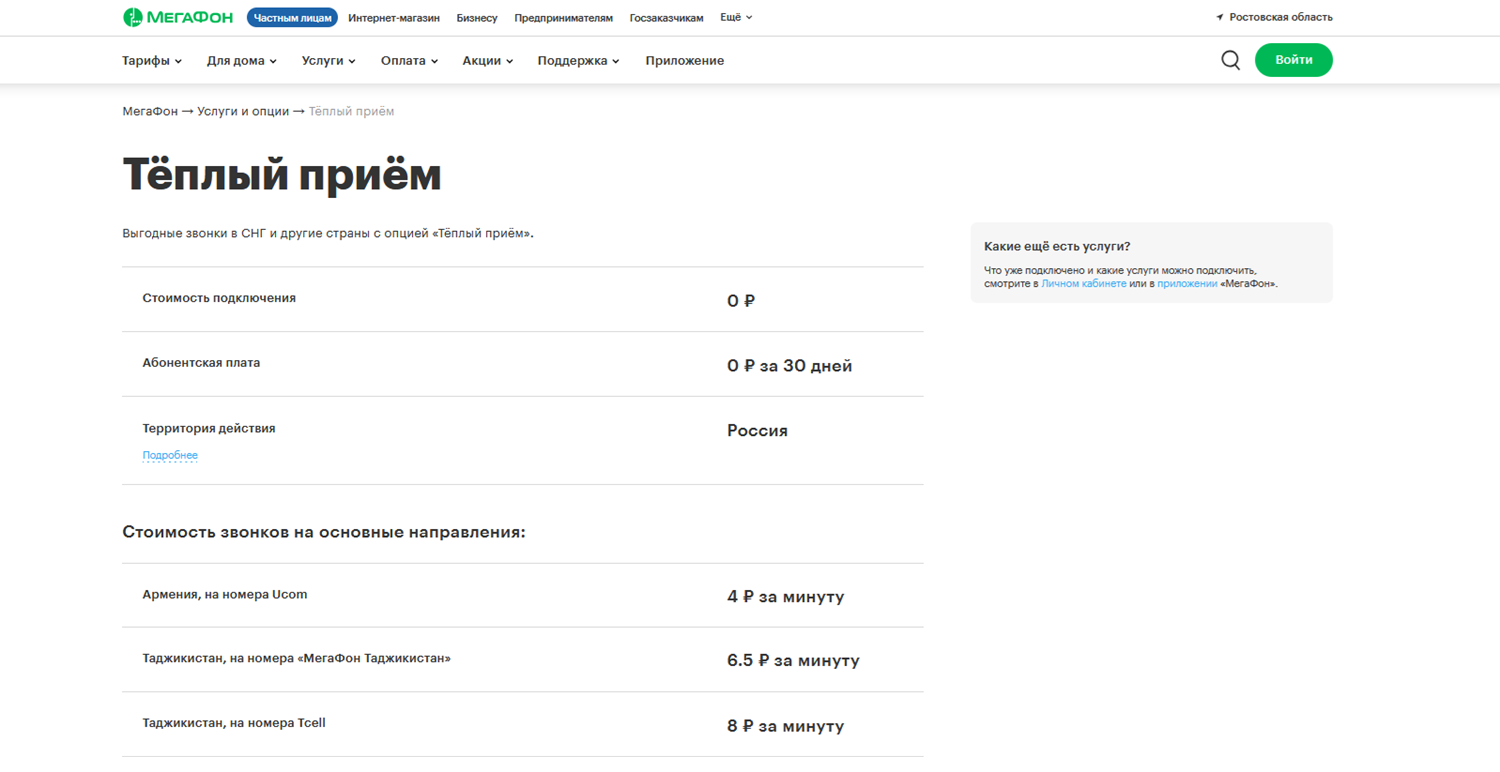Open the Оплата dropdown

tap(409, 61)
